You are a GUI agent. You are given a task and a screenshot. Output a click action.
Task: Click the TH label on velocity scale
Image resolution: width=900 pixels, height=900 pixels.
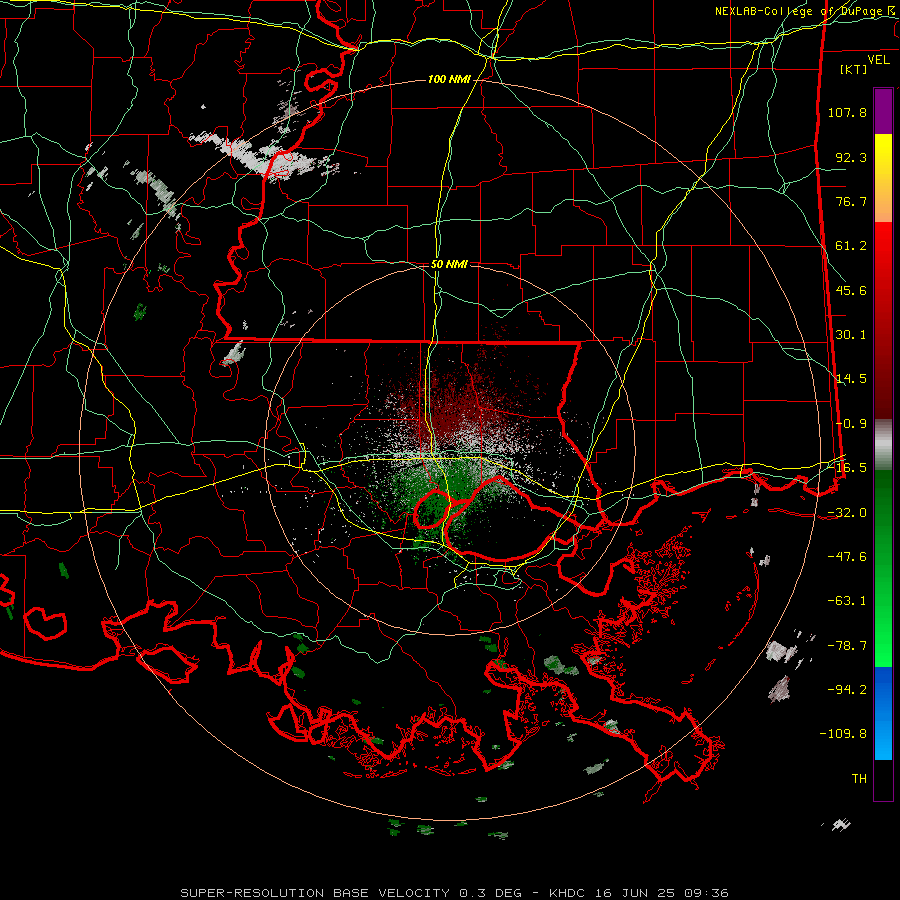pos(859,779)
